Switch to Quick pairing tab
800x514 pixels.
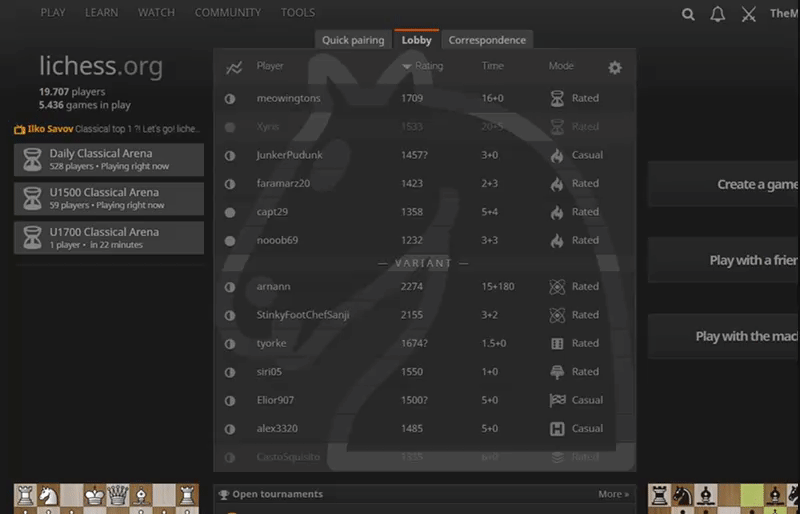click(x=353, y=40)
